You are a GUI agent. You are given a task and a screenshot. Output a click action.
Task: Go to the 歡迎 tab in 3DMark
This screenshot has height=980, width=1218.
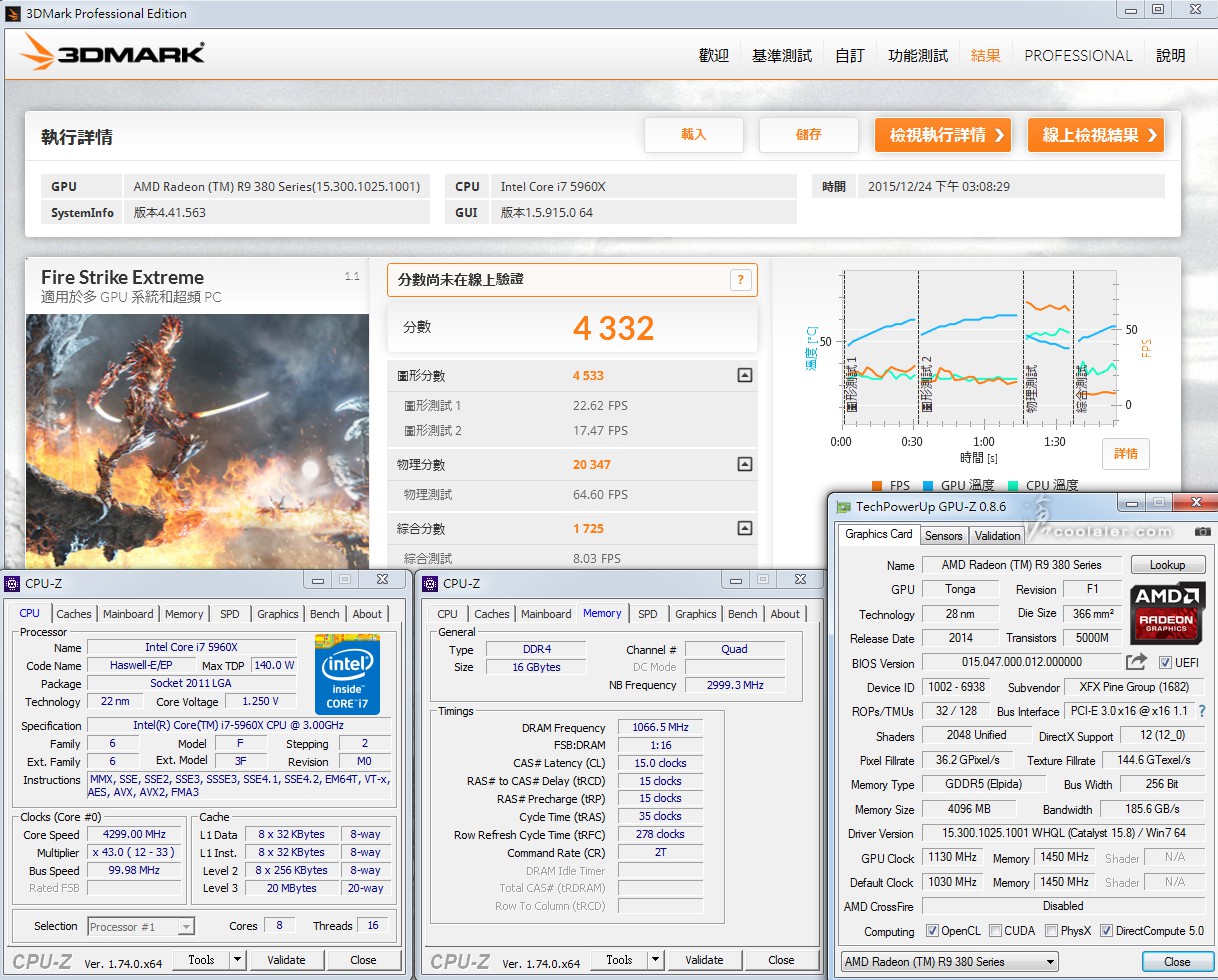point(714,56)
